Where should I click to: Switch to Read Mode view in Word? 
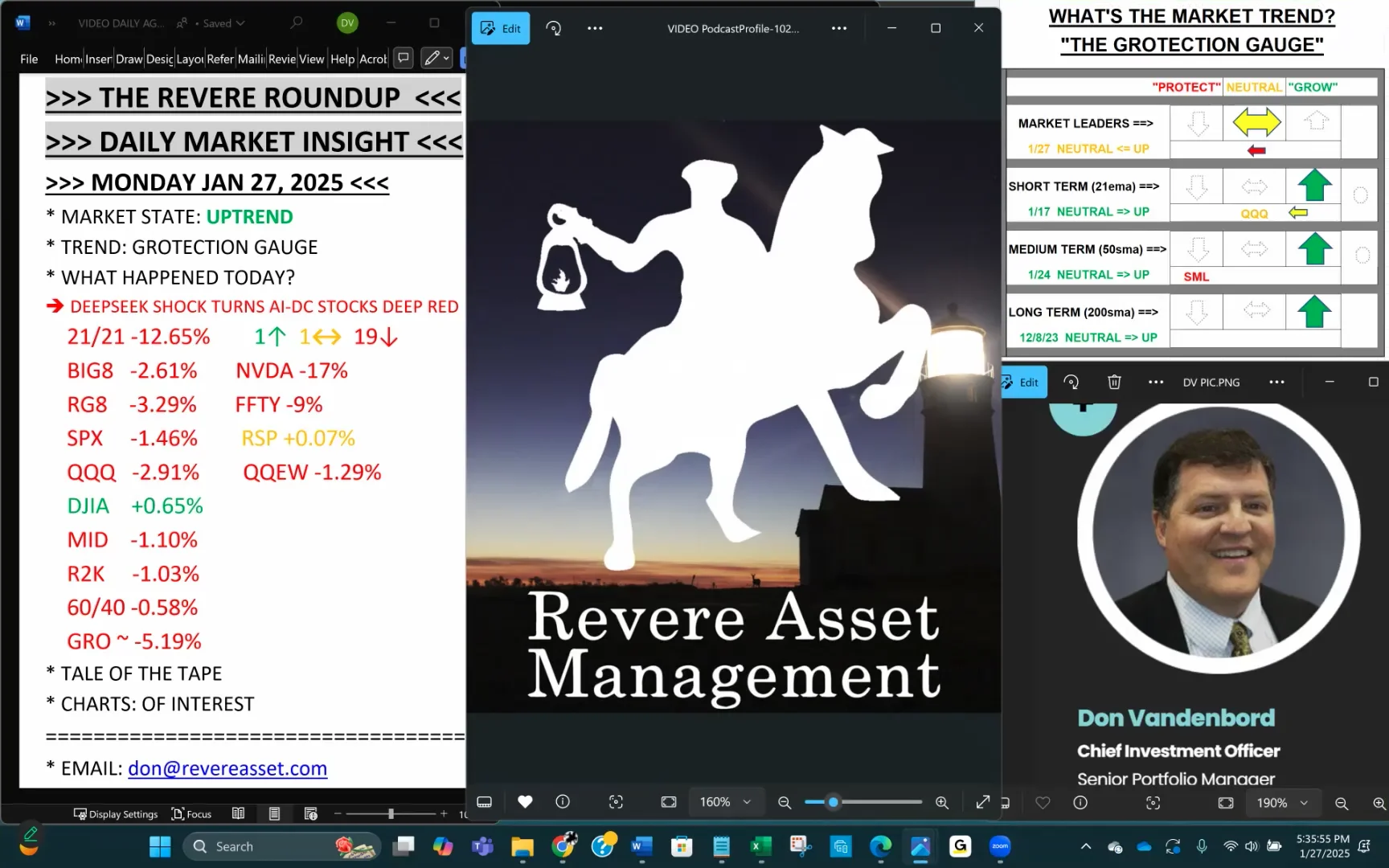(x=238, y=813)
